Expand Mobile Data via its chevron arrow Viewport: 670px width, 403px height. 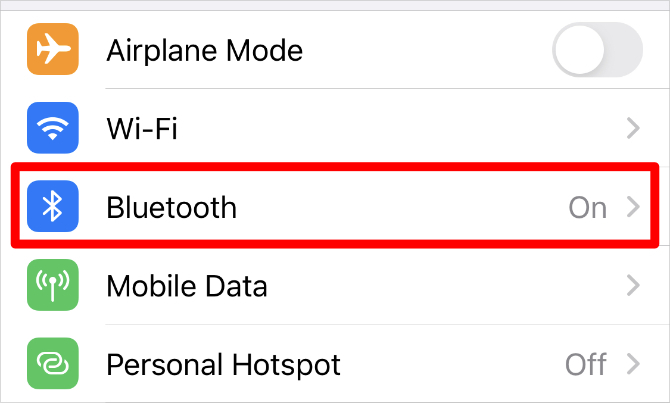pos(633,285)
